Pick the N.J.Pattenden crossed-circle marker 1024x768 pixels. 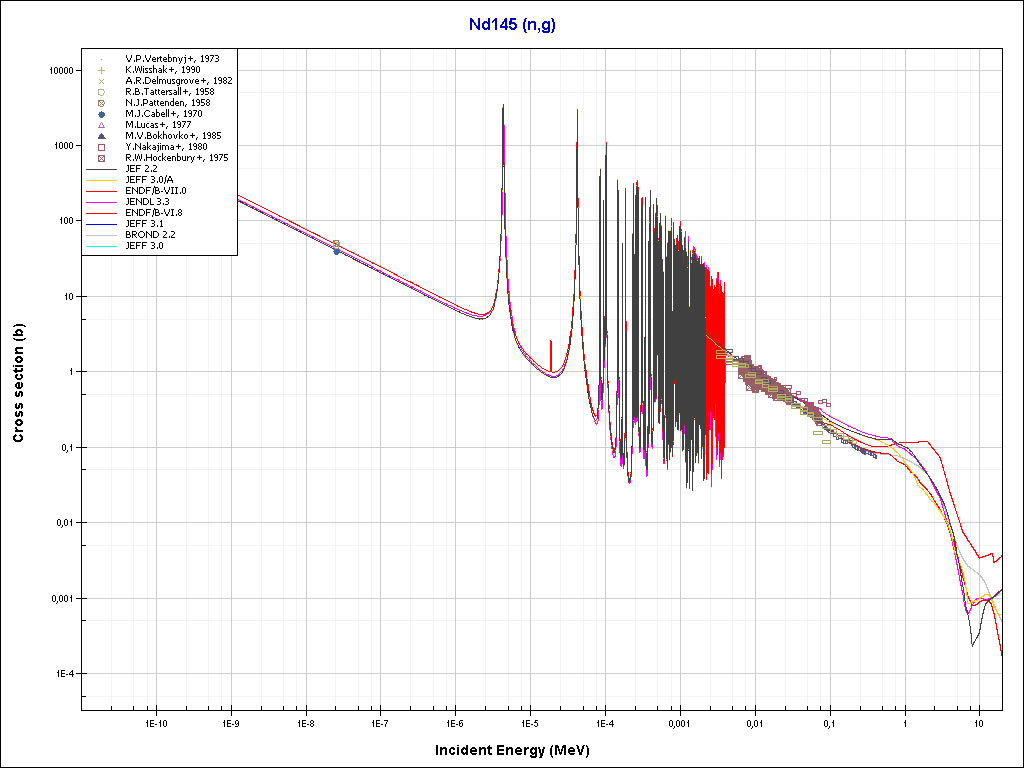pos(101,103)
